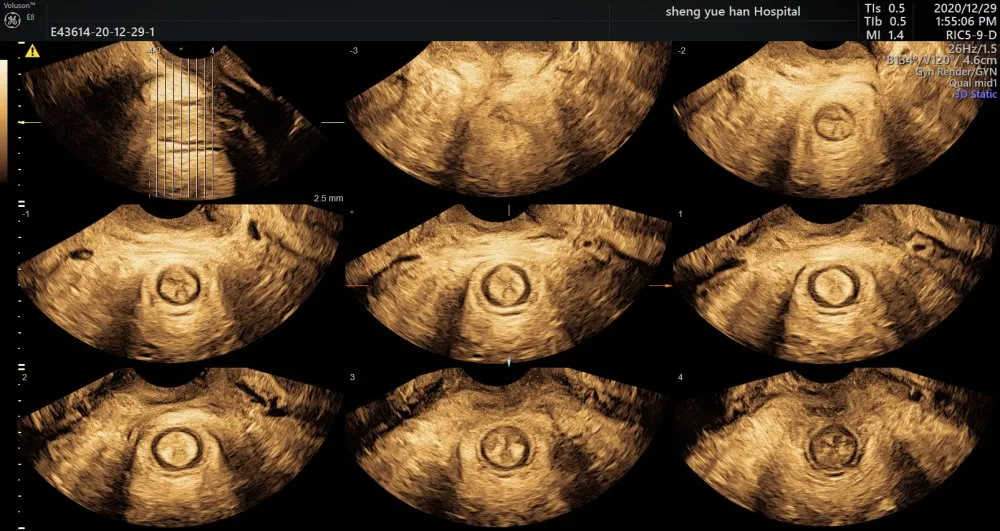Viewport: 1000px width, 531px height.
Task: Click the B134°/V120°/4.6cm angle readout
Action: (x=941, y=61)
